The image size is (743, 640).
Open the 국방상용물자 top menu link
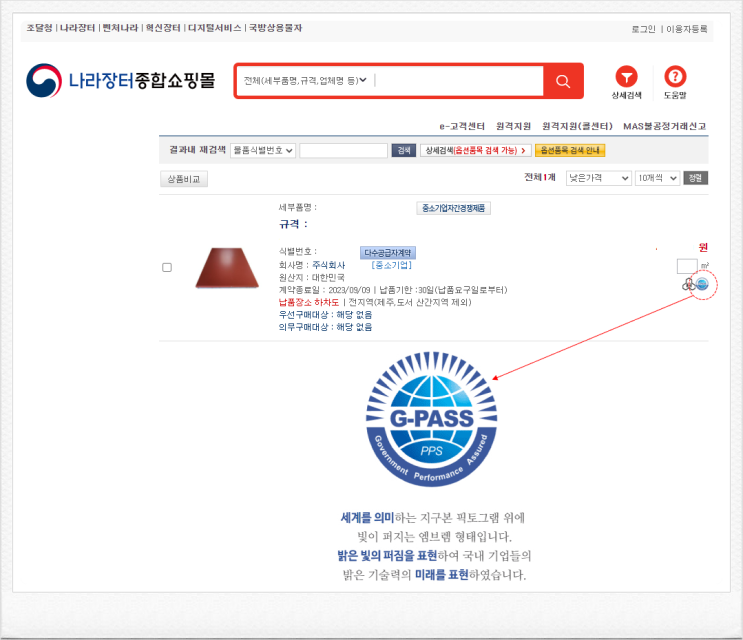275,28
